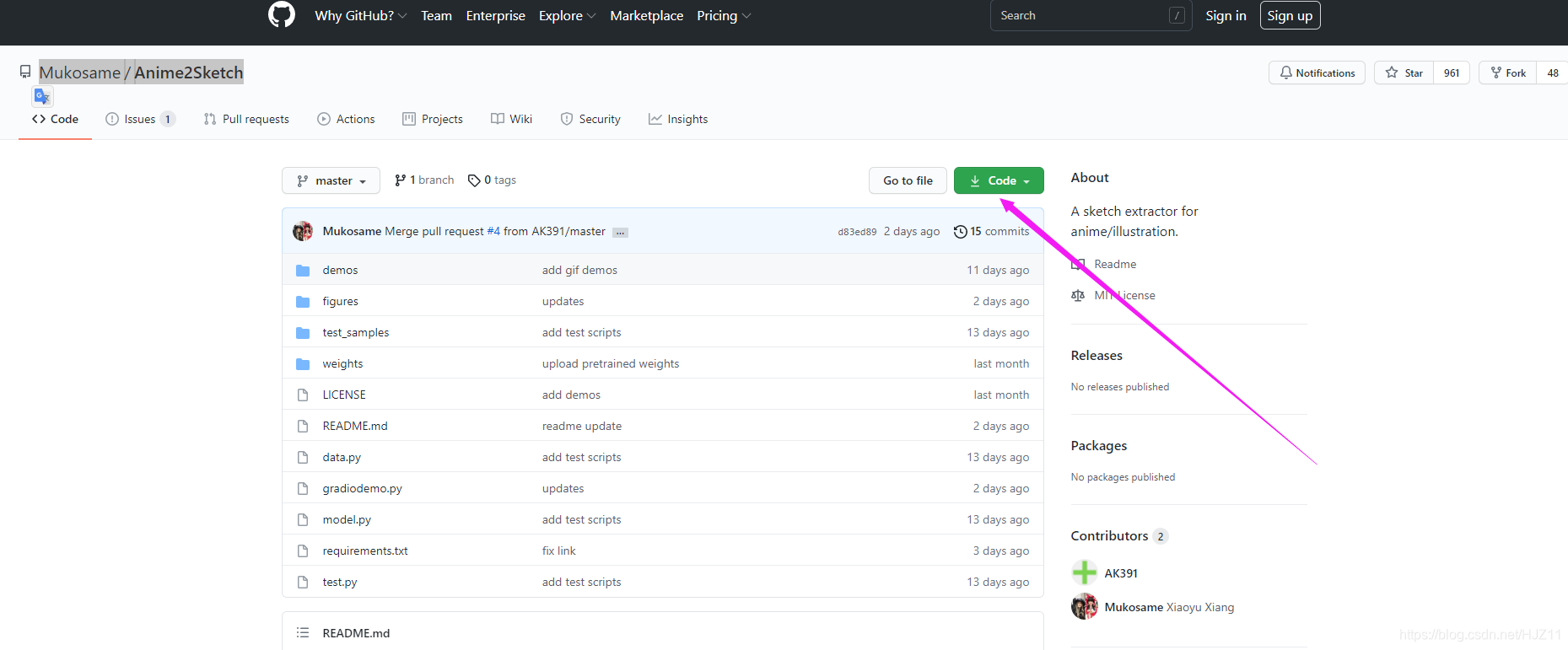1568x650 pixels.
Task: Open the model.py file
Action: [x=347, y=519]
